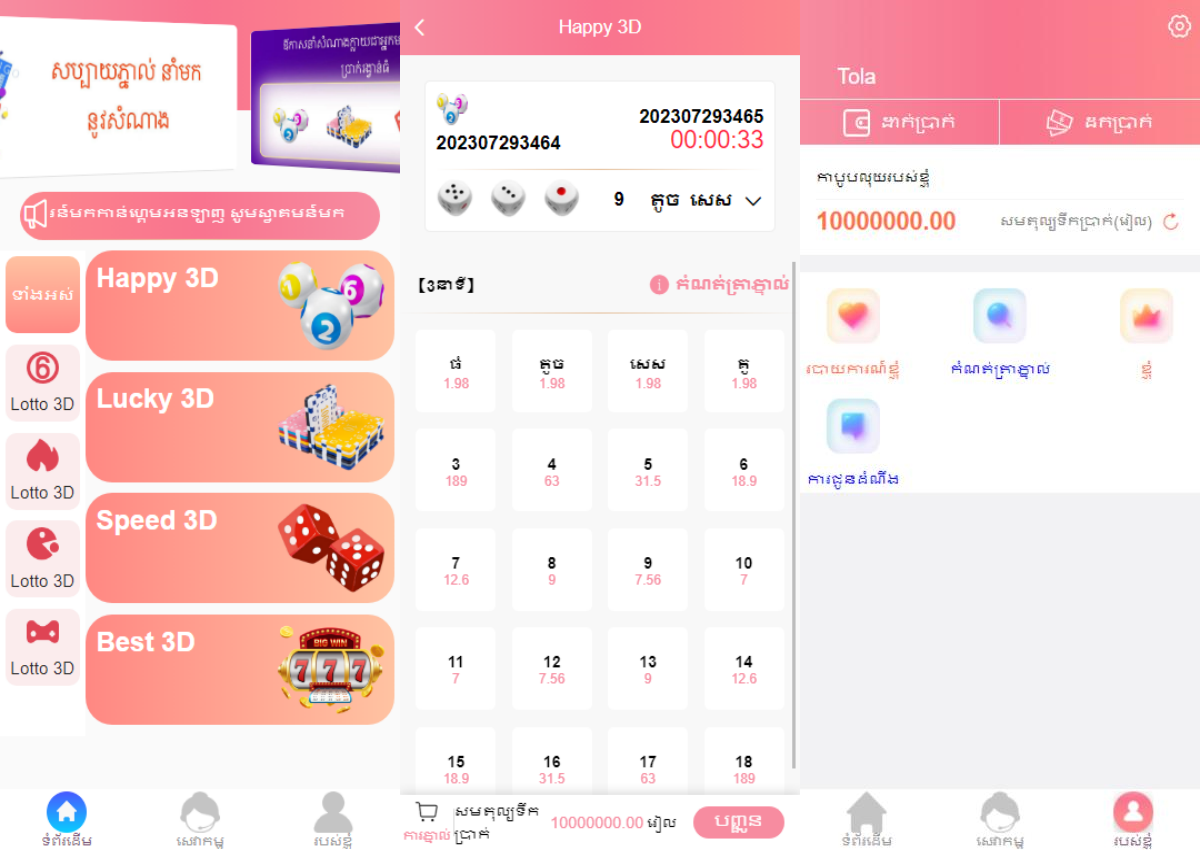1200x850 pixels.
Task: Pick bet number 3 with odds 189
Action: [x=456, y=471]
